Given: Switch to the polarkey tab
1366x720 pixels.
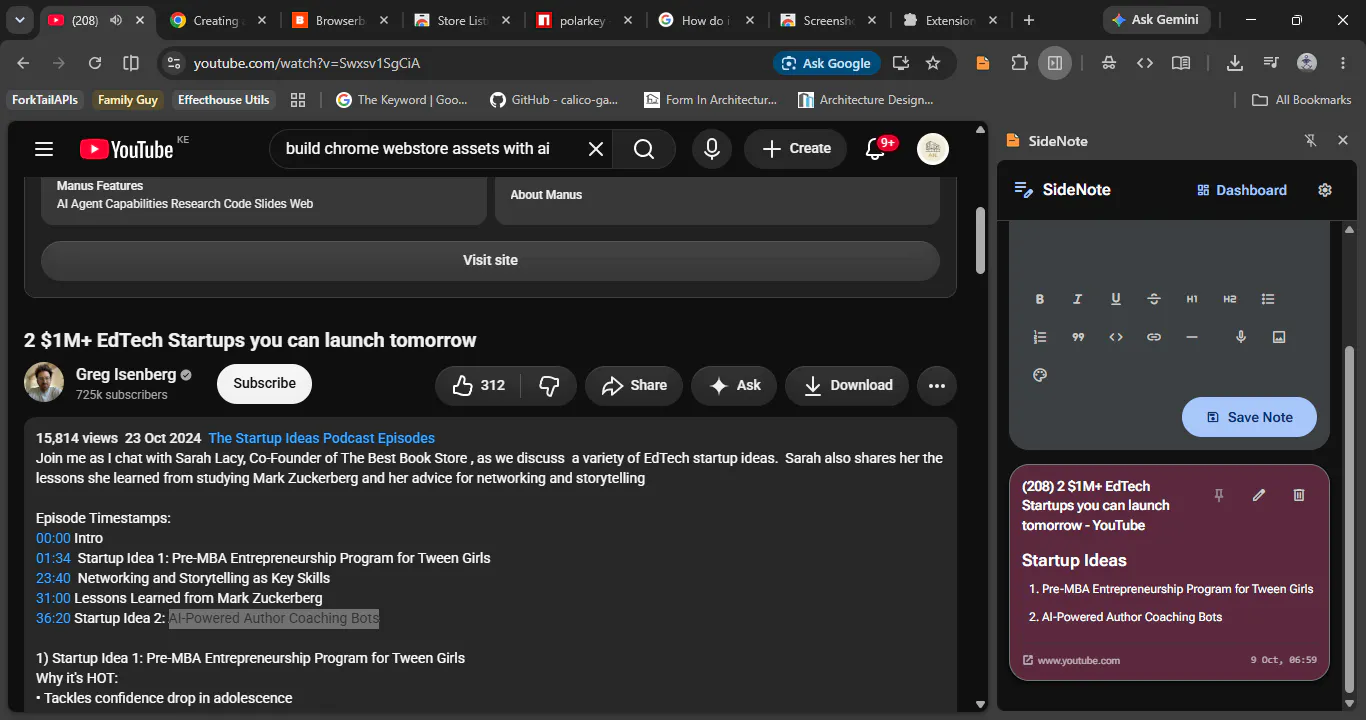Looking at the screenshot, I should tap(586, 20).
